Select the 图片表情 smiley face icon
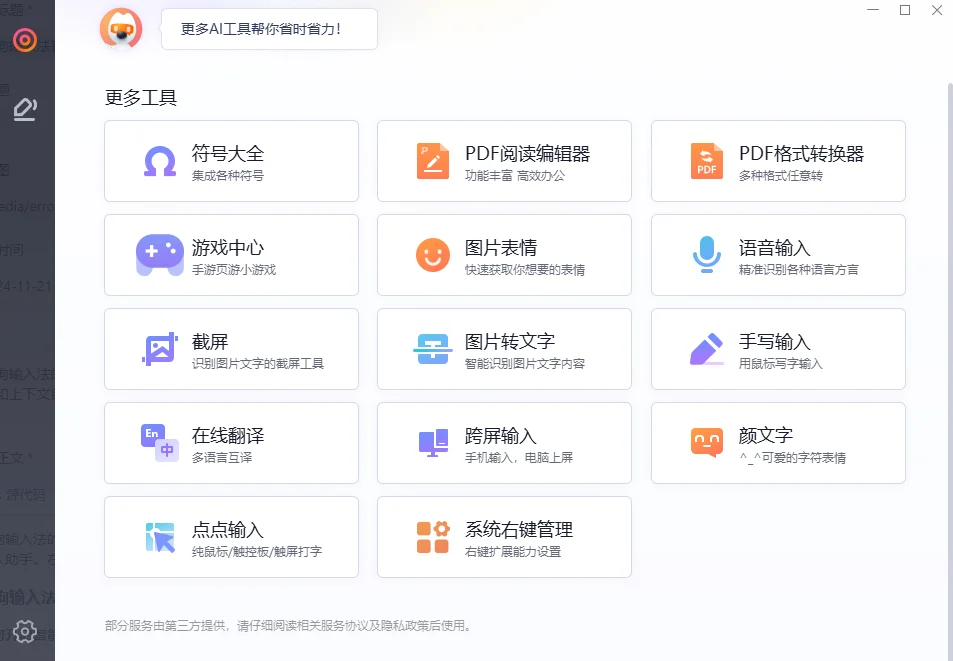Viewport: 953px width, 661px height. (433, 255)
